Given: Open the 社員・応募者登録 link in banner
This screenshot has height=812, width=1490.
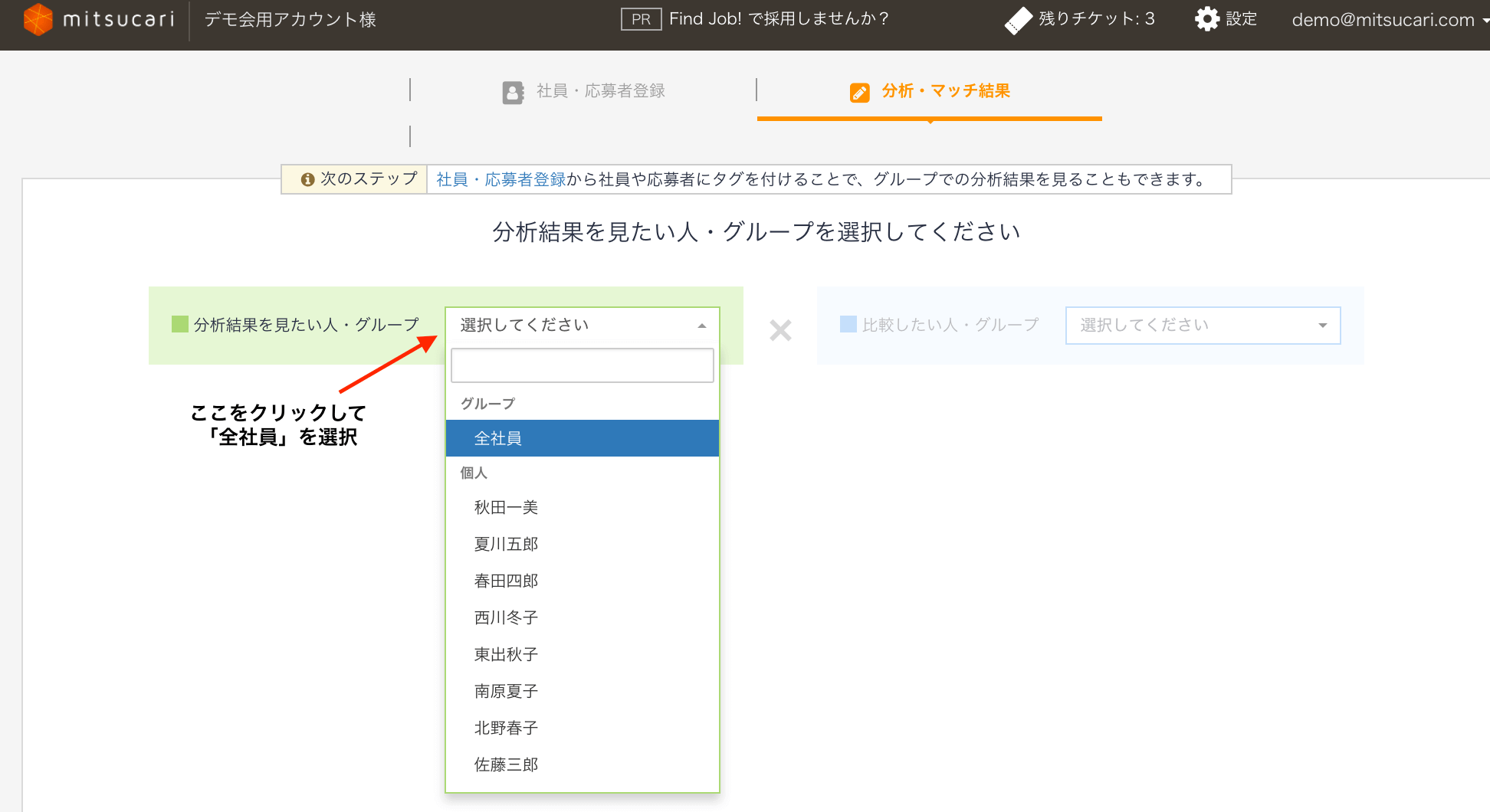Looking at the screenshot, I should point(500,179).
